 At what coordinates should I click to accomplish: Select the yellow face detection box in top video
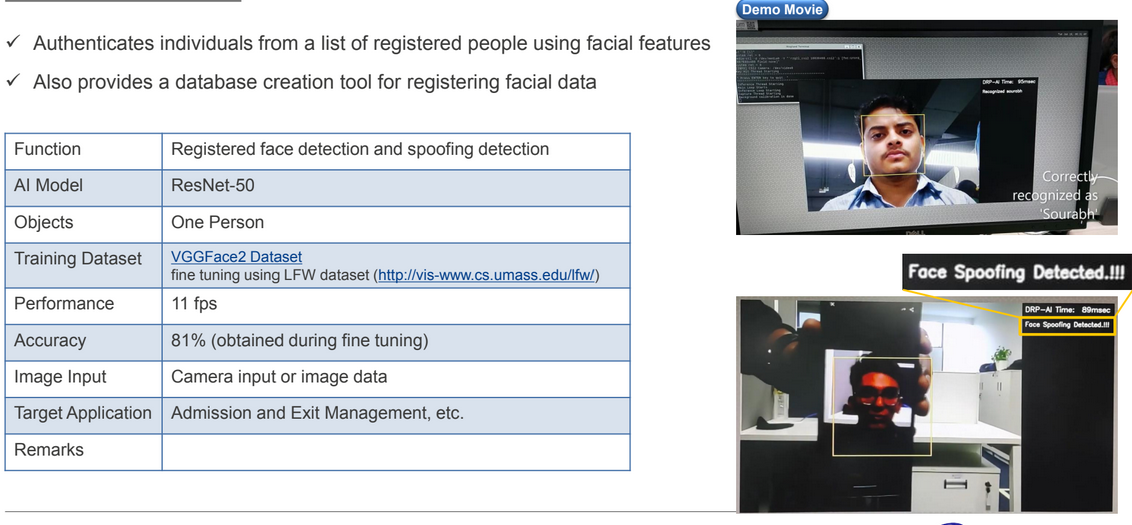pos(894,145)
